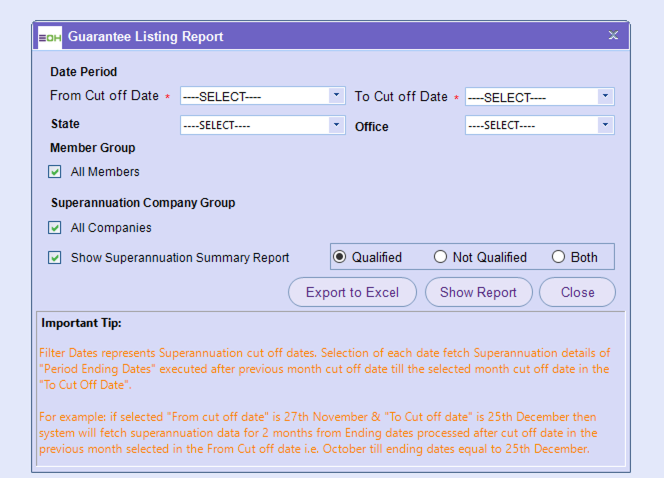The height and width of the screenshot is (478, 664).
Task: Expand the Office selection dropdown
Action: [x=539, y=126]
